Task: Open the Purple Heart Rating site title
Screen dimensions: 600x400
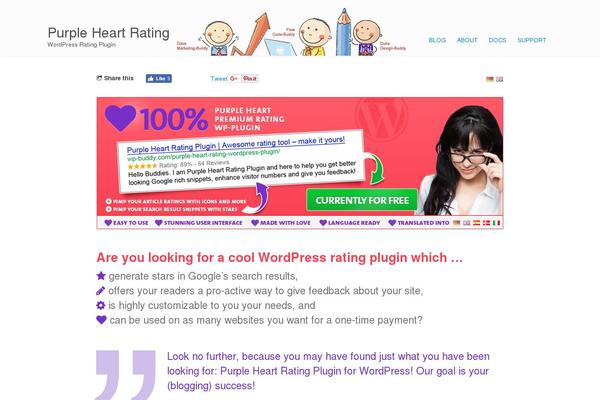Action: (109, 33)
